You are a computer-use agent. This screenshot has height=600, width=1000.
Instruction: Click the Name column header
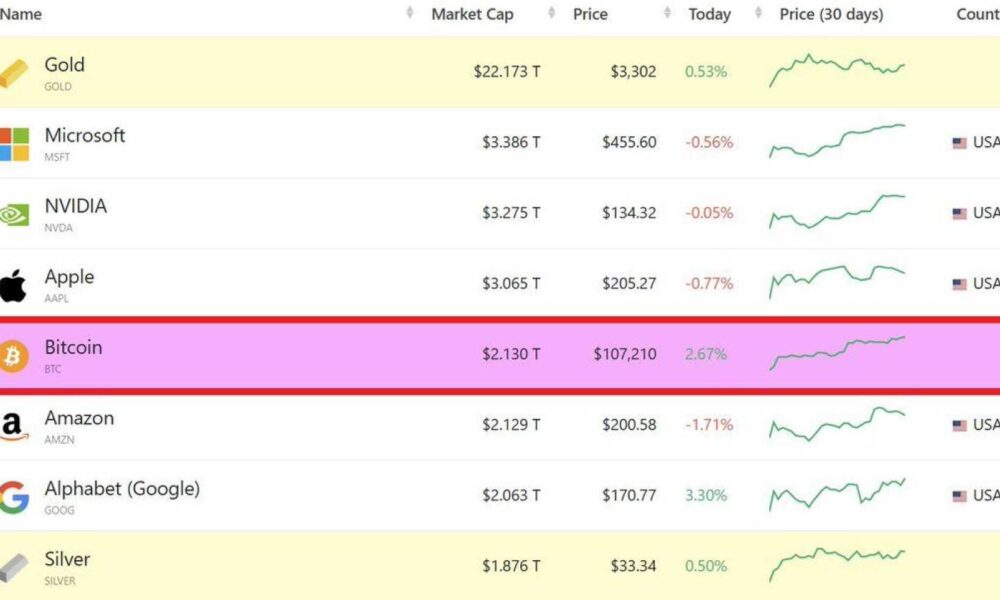pos(21,13)
